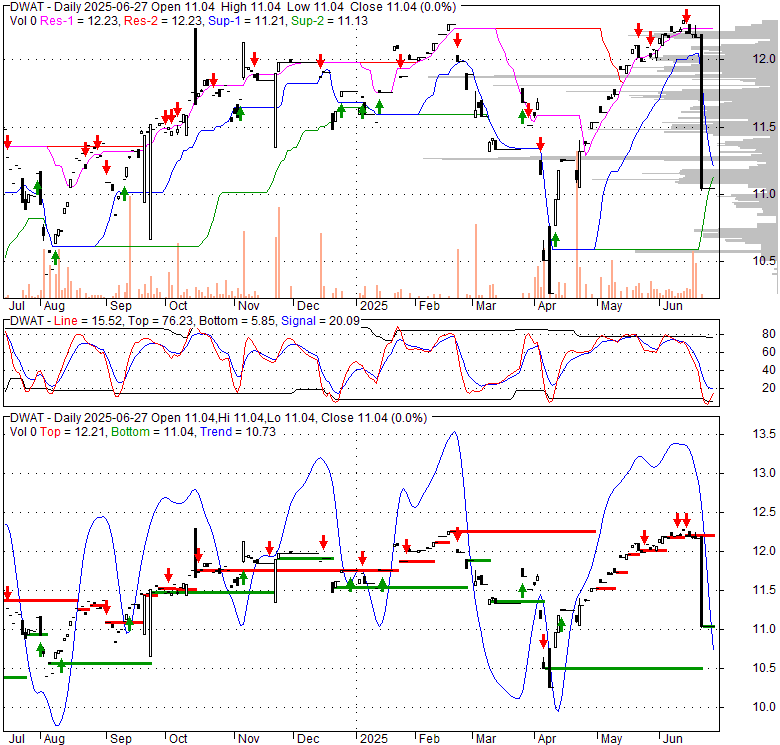Select the May month label on lower chart axis

[611, 739]
